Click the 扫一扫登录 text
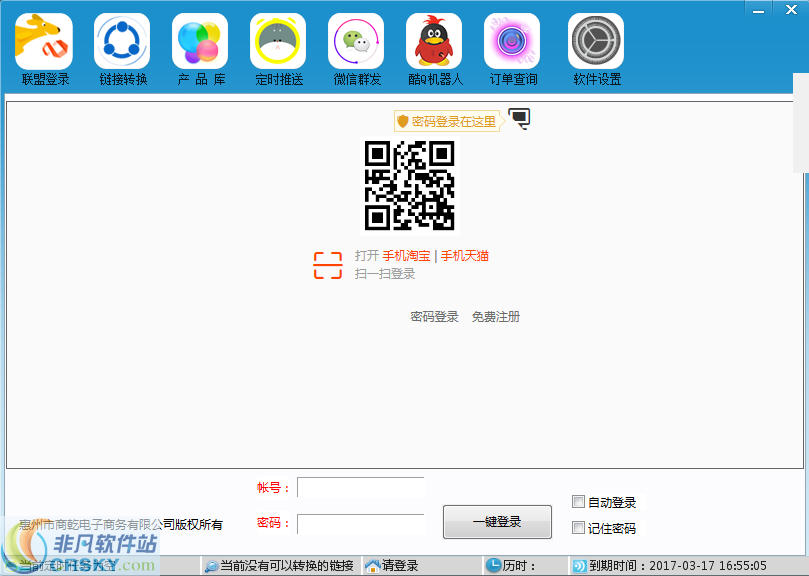The height and width of the screenshot is (576, 809). [385, 274]
